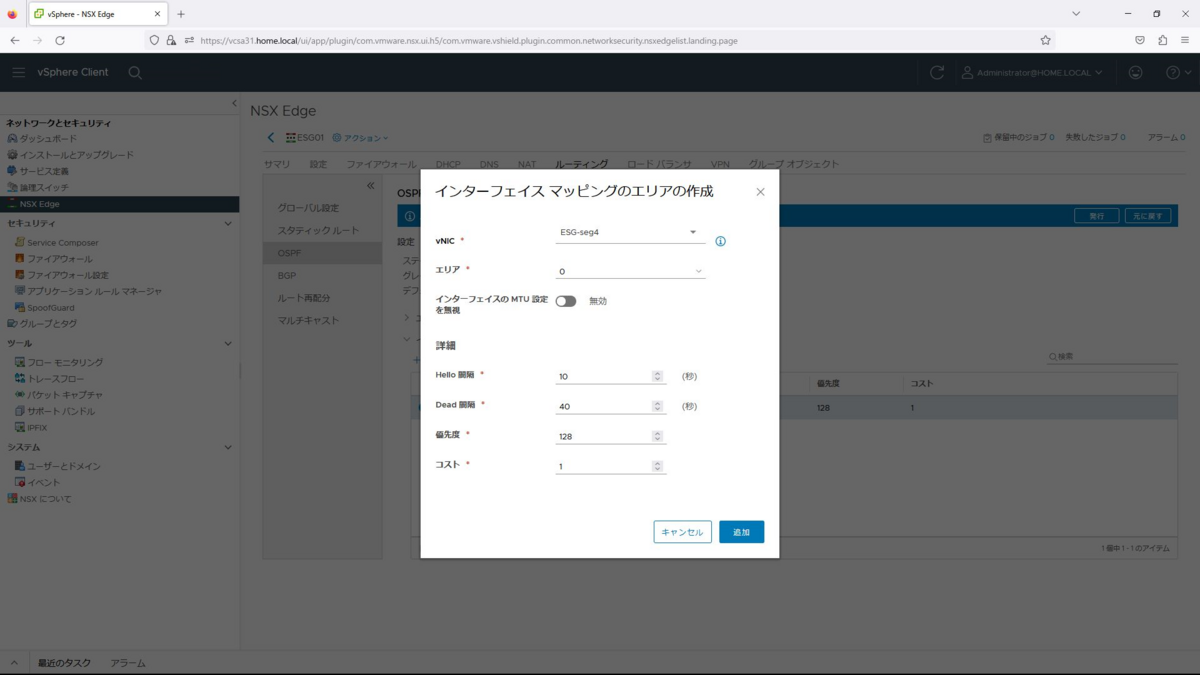This screenshot has width=1200, height=675.
Task: Click the 元に戻す revert button
Action: (x=1148, y=216)
